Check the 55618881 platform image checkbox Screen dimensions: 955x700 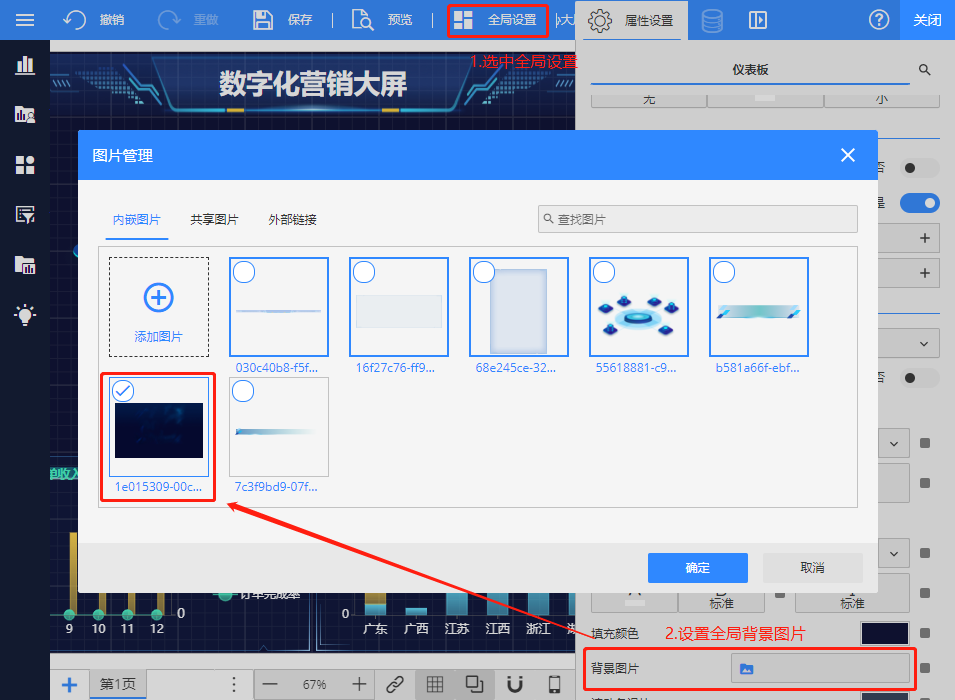tap(604, 272)
